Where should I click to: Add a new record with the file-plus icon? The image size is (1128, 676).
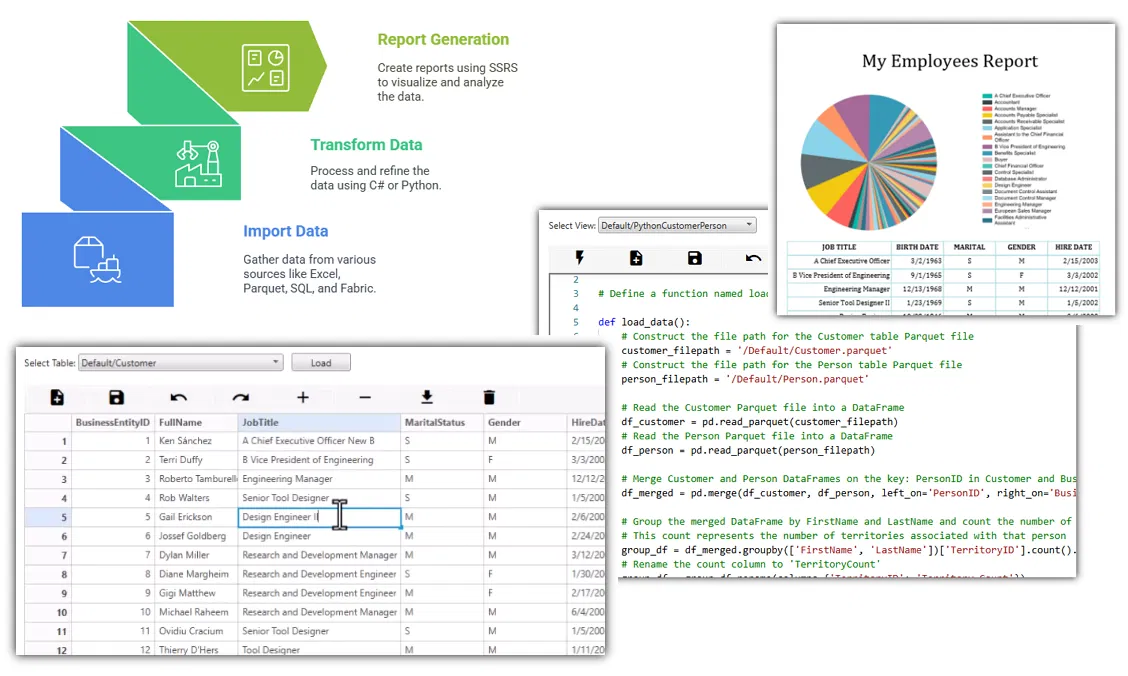pyautogui.click(x=55, y=397)
